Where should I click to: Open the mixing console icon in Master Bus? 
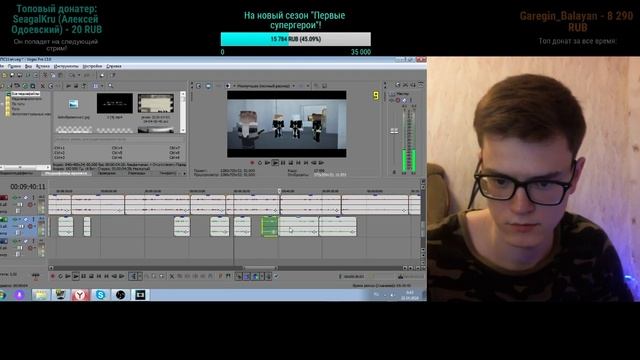(x=420, y=85)
